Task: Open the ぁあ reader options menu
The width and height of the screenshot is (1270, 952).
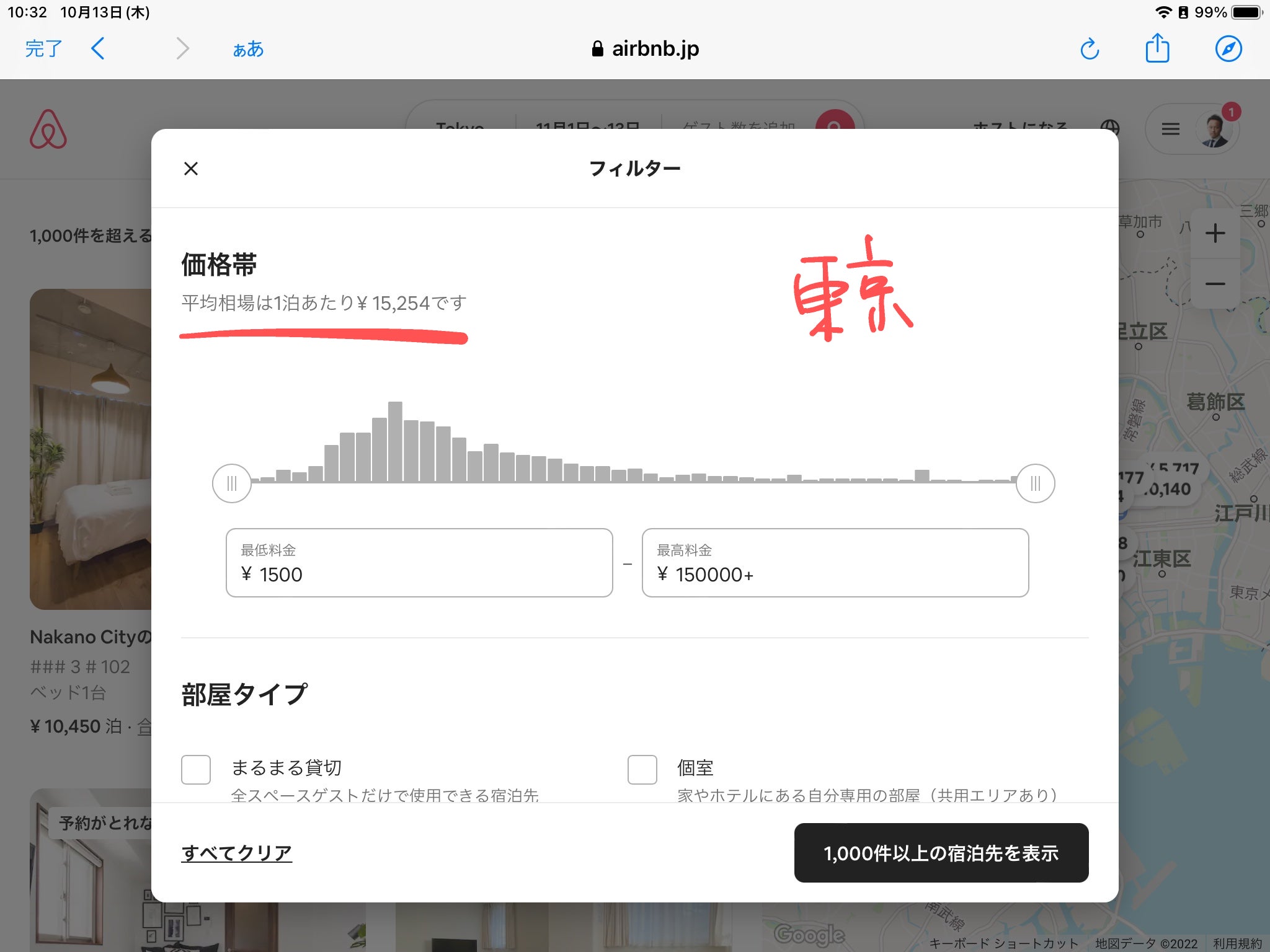Action: 248,49
